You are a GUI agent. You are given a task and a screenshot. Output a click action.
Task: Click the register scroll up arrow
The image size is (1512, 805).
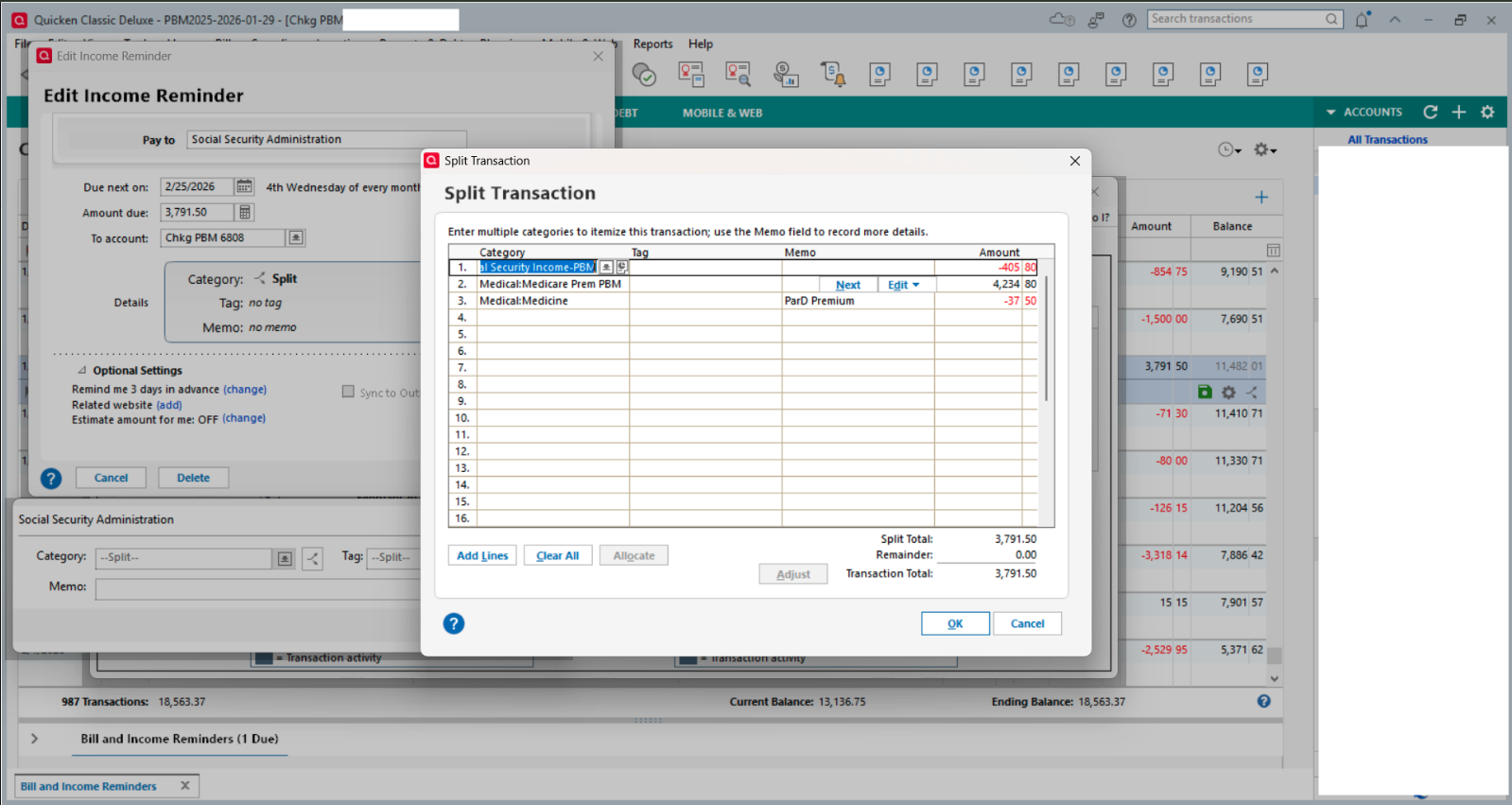(1275, 271)
